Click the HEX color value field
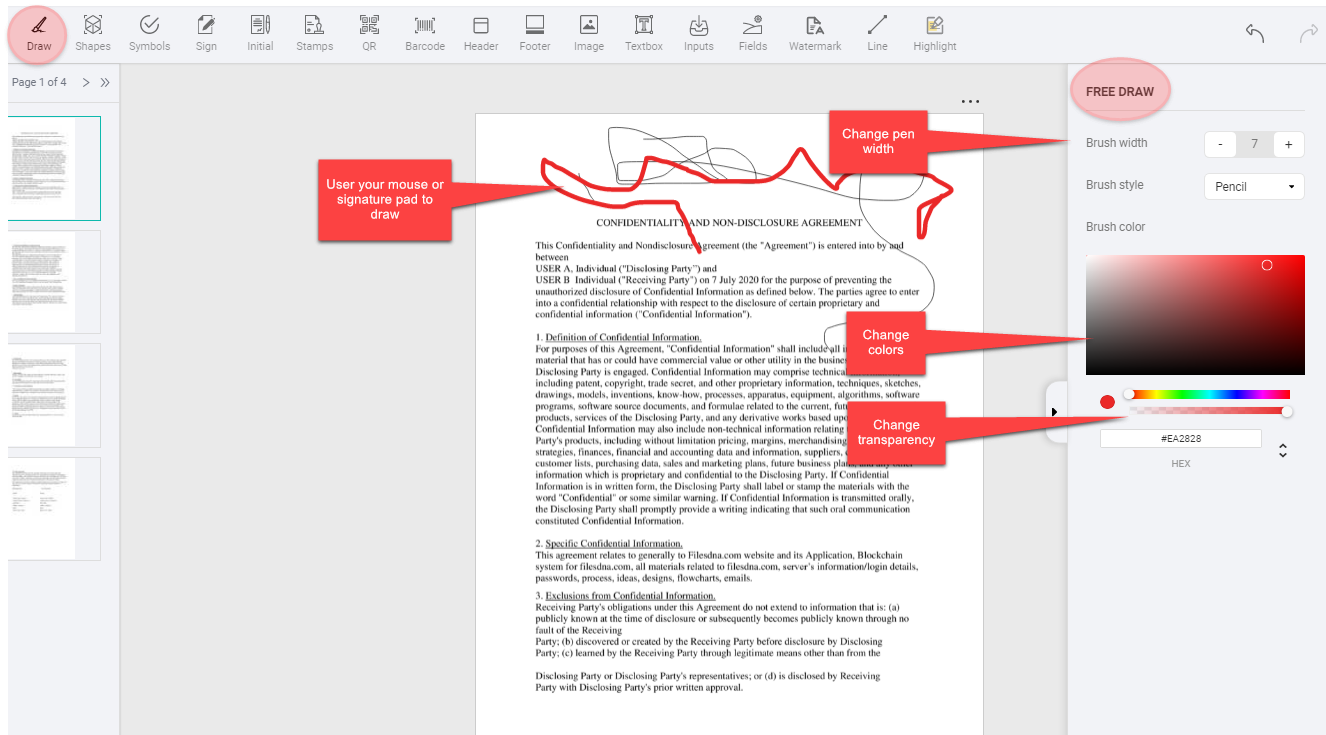Image resolution: width=1326 pixels, height=735 pixels. [1181, 439]
